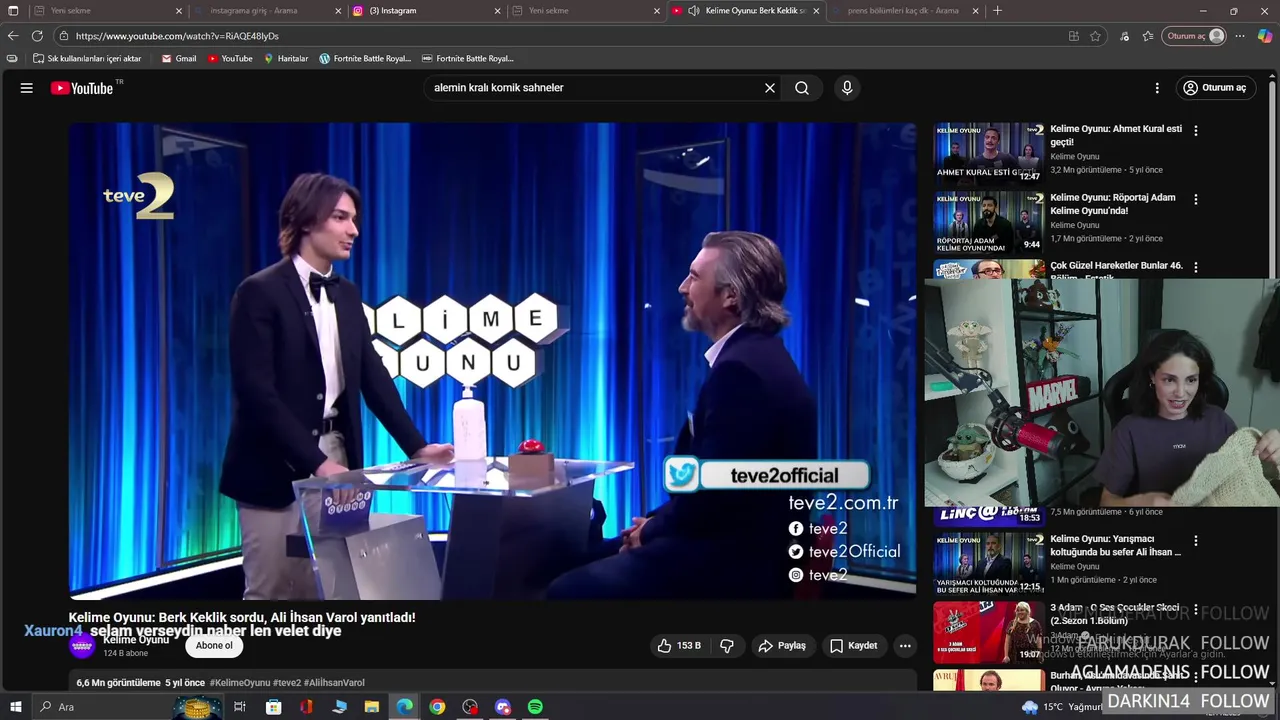View site information lock icon
The image size is (1280, 720).
pos(64,36)
